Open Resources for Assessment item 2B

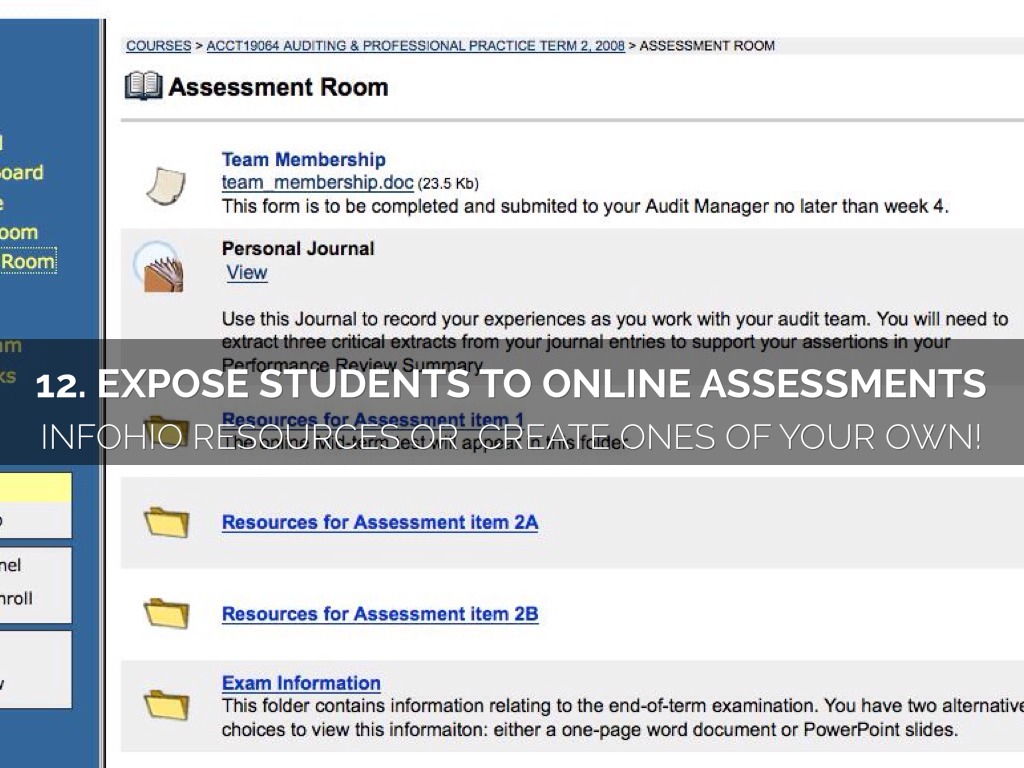tap(379, 614)
